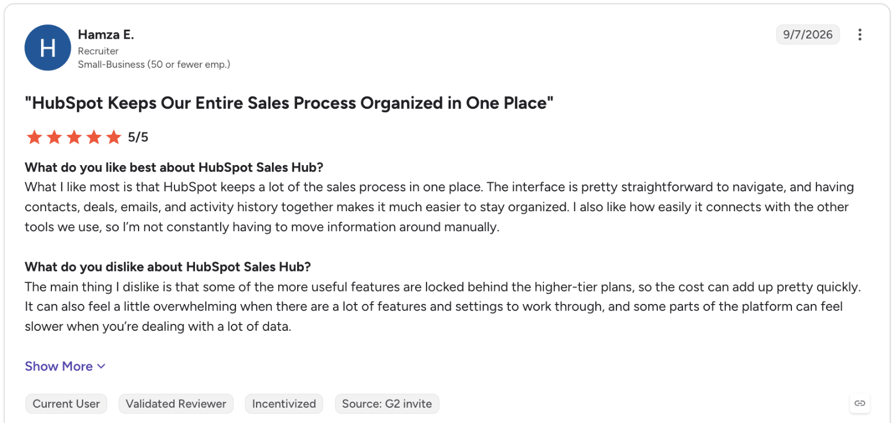
Task: Select the Current User tag
Action: click(x=66, y=404)
